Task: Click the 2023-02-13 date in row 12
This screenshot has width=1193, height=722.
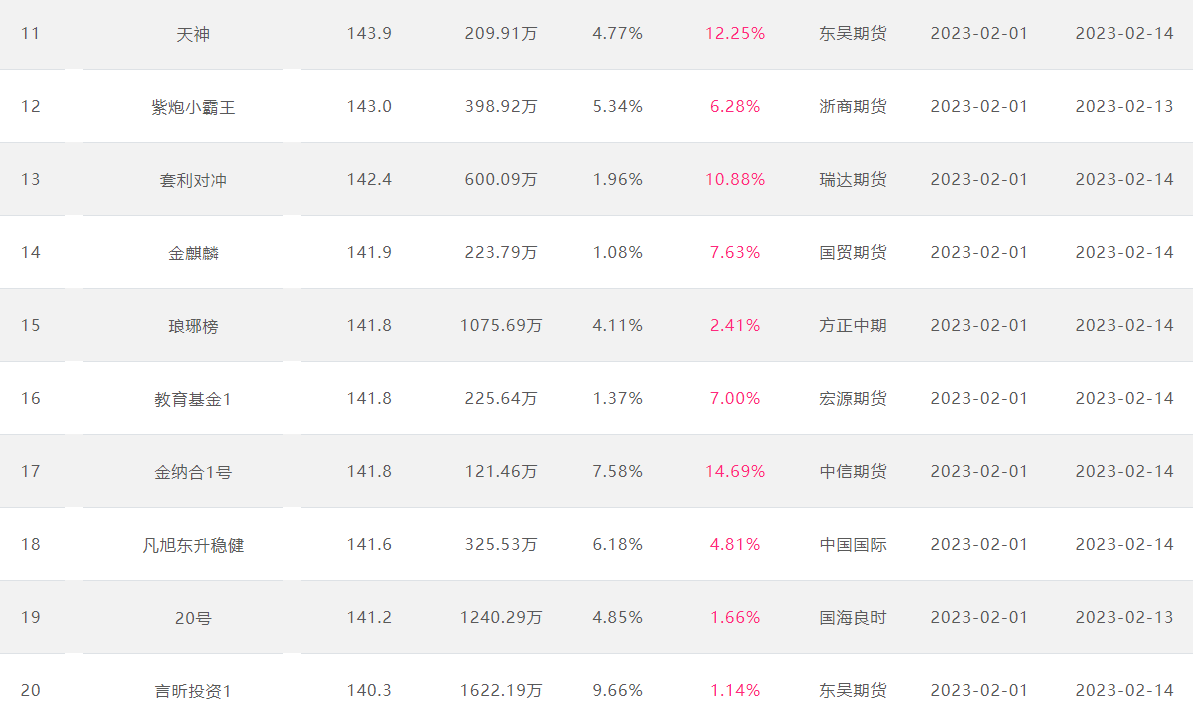Action: coord(1124,107)
